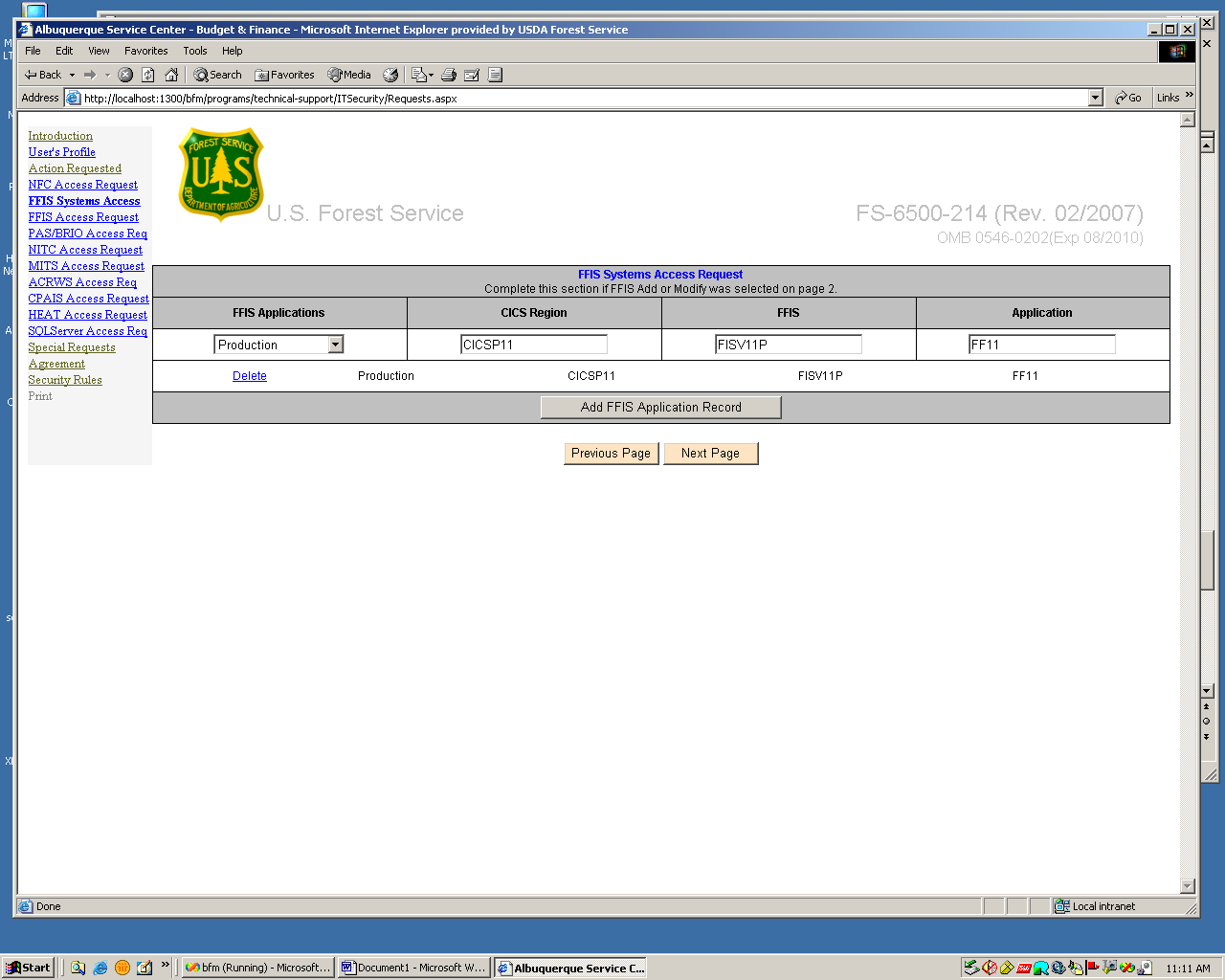Open the Search pane in toolbar
1225x980 pixels.
217,75
